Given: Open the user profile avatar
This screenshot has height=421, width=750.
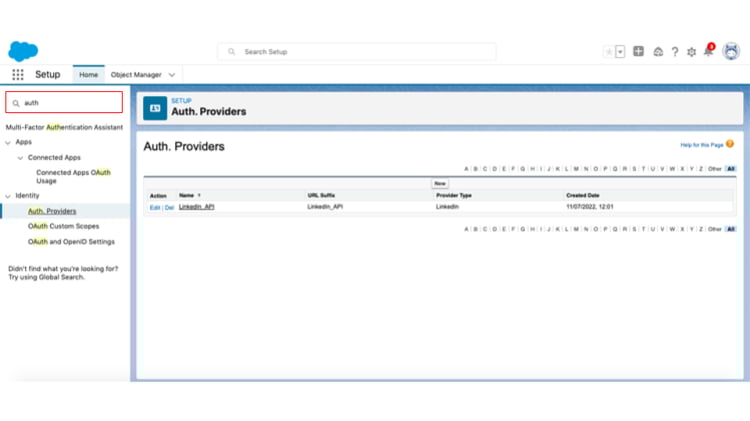Looking at the screenshot, I should [731, 51].
